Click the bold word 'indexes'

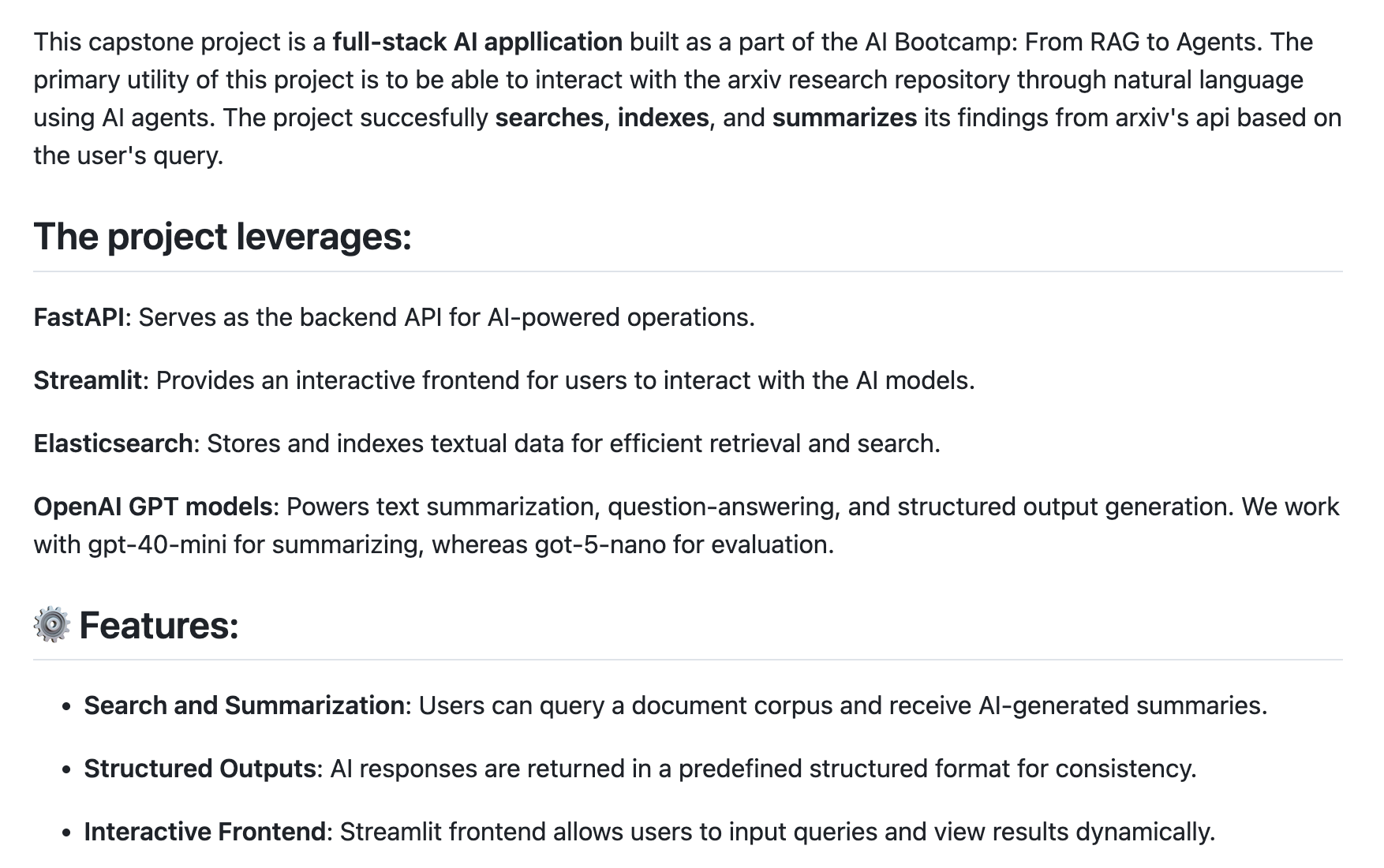click(663, 118)
